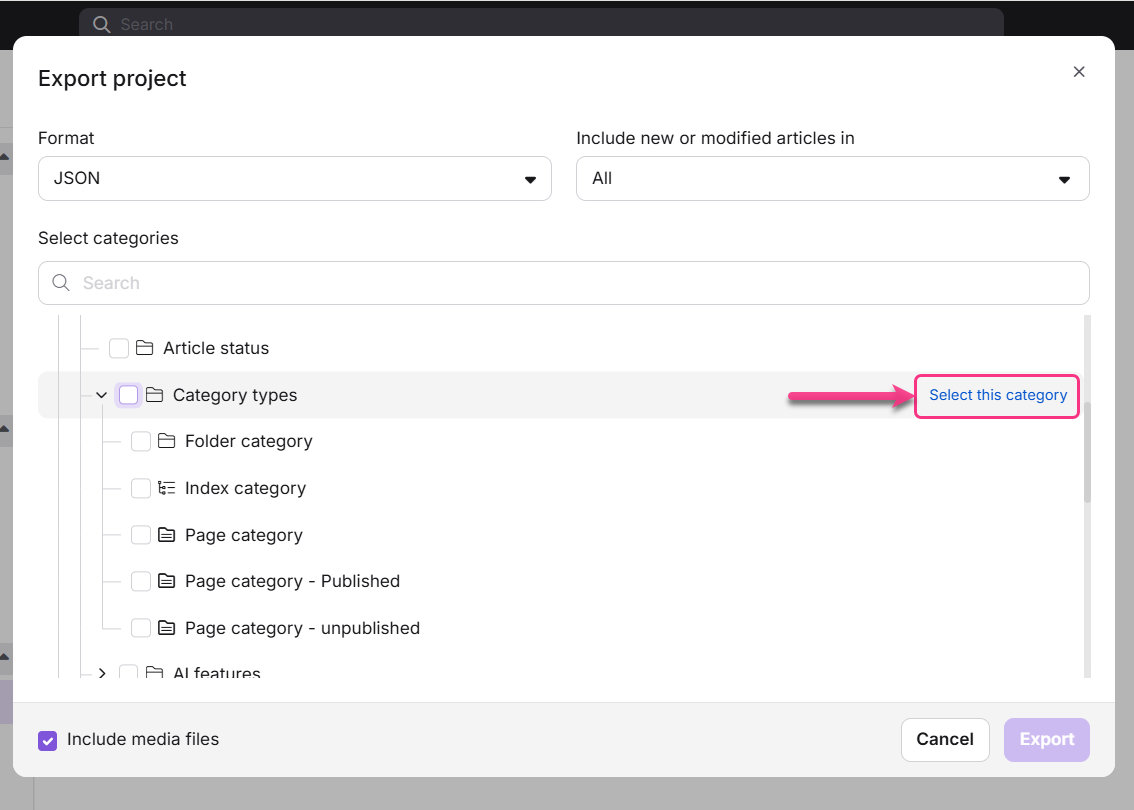Image resolution: width=1134 pixels, height=810 pixels.
Task: Select the Page category label
Action: (244, 535)
